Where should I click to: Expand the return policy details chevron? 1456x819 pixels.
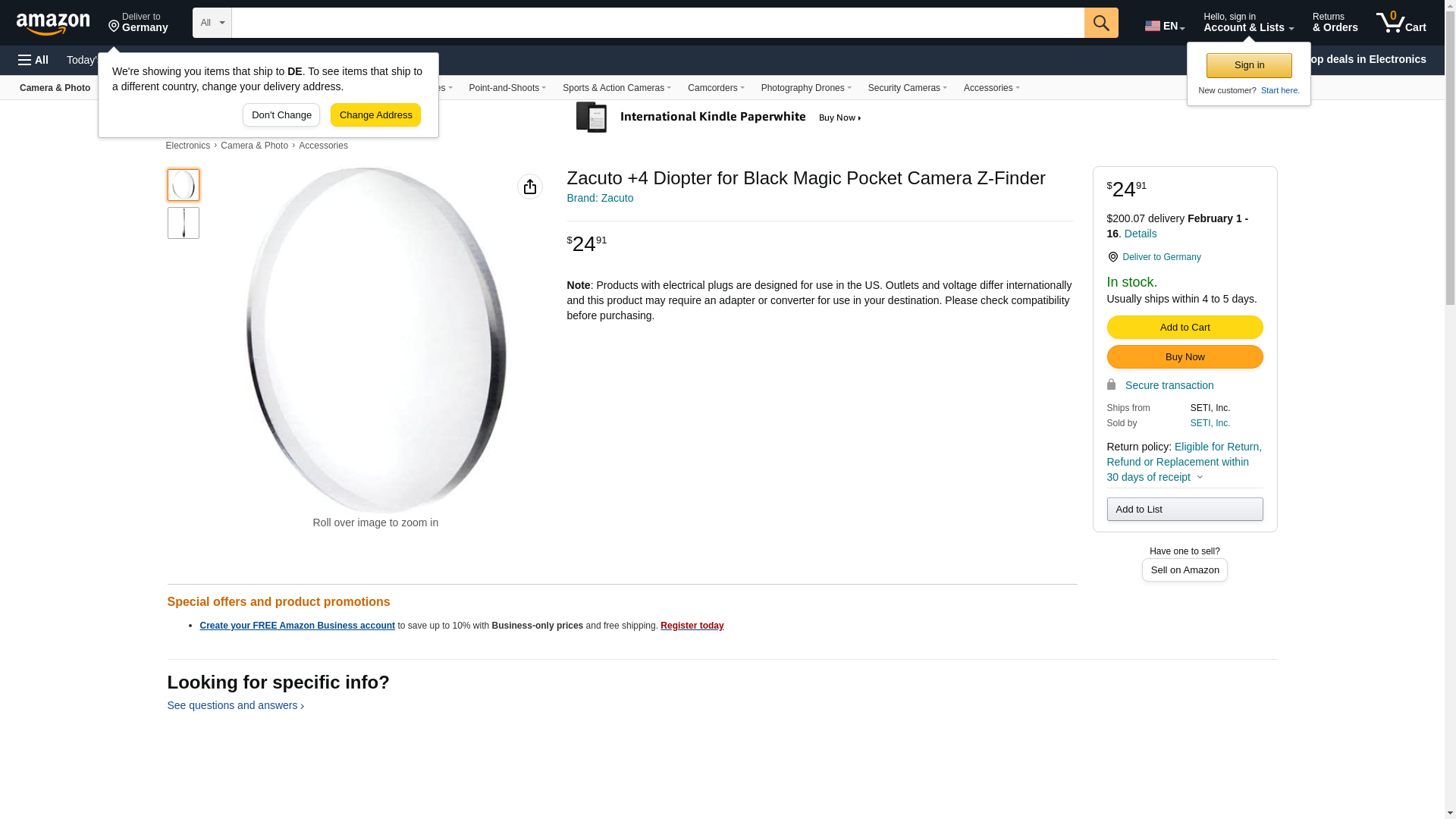pyautogui.click(x=1200, y=477)
